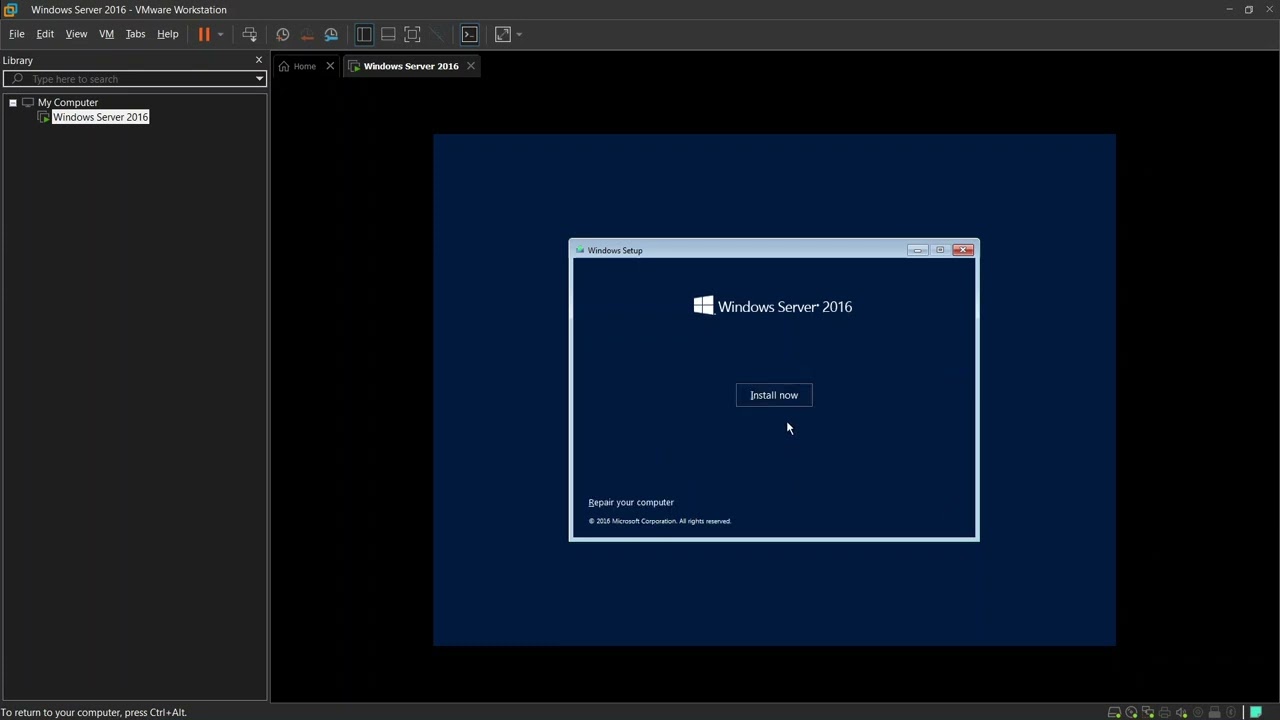The width and height of the screenshot is (1280, 720).
Task: Click the hard disk status bar icon
Action: [1114, 712]
